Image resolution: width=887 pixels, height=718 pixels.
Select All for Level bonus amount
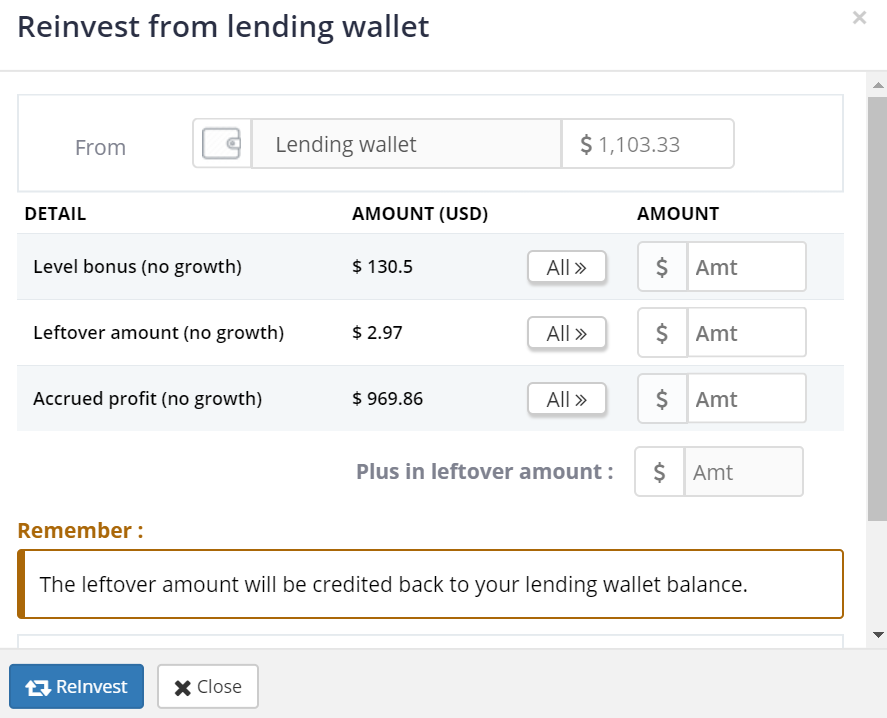(567, 266)
